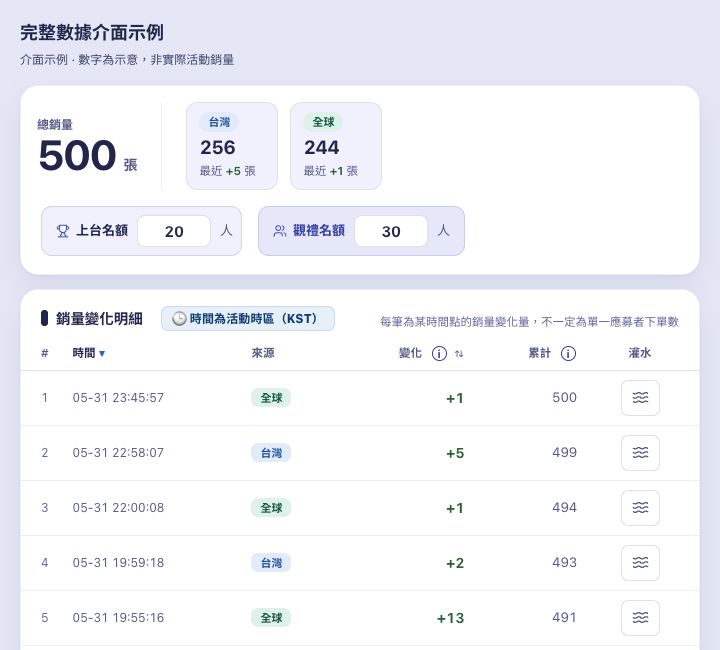This screenshot has height=650, width=720.
Task: Click the info icon next to 累計
Action: [568, 353]
